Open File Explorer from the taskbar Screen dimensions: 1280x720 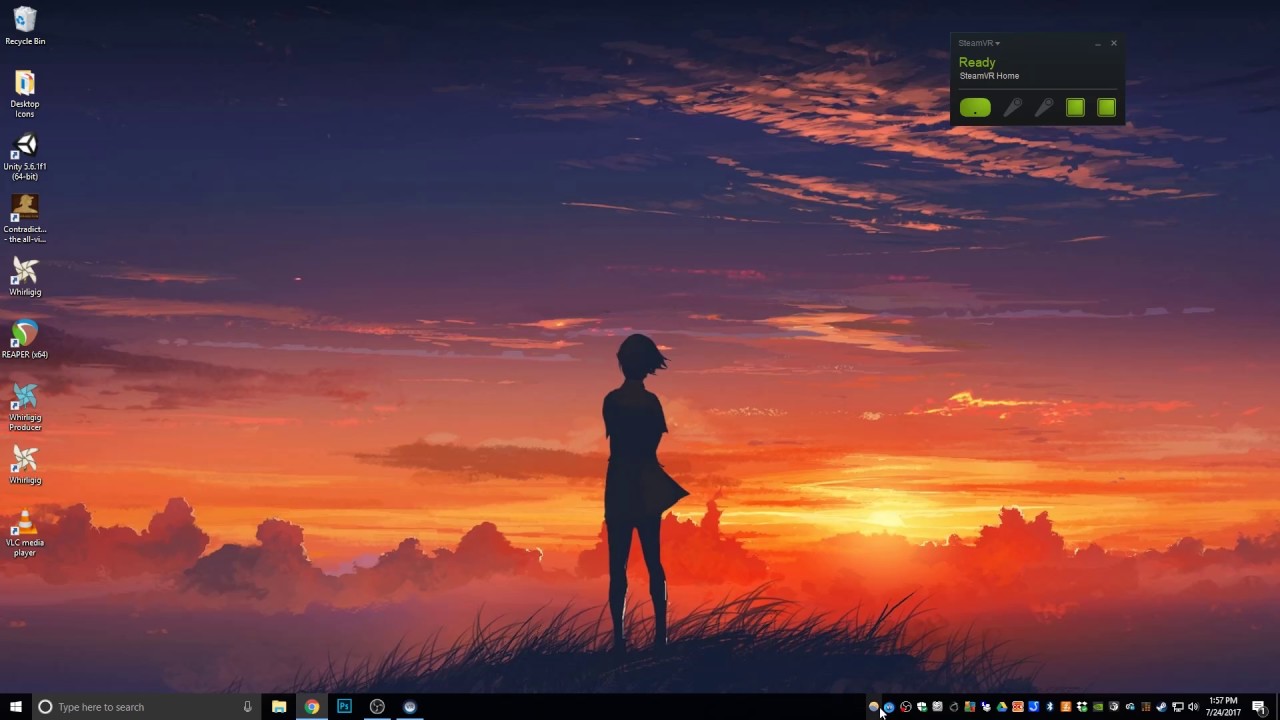click(x=279, y=707)
